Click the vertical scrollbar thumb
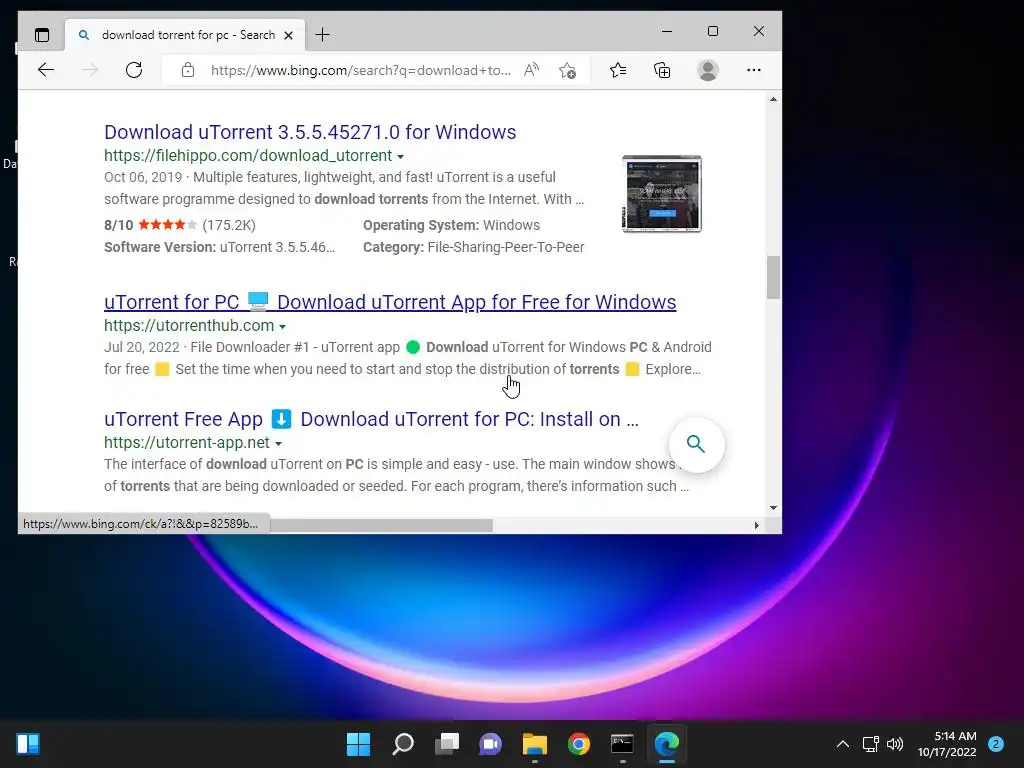 coord(773,278)
